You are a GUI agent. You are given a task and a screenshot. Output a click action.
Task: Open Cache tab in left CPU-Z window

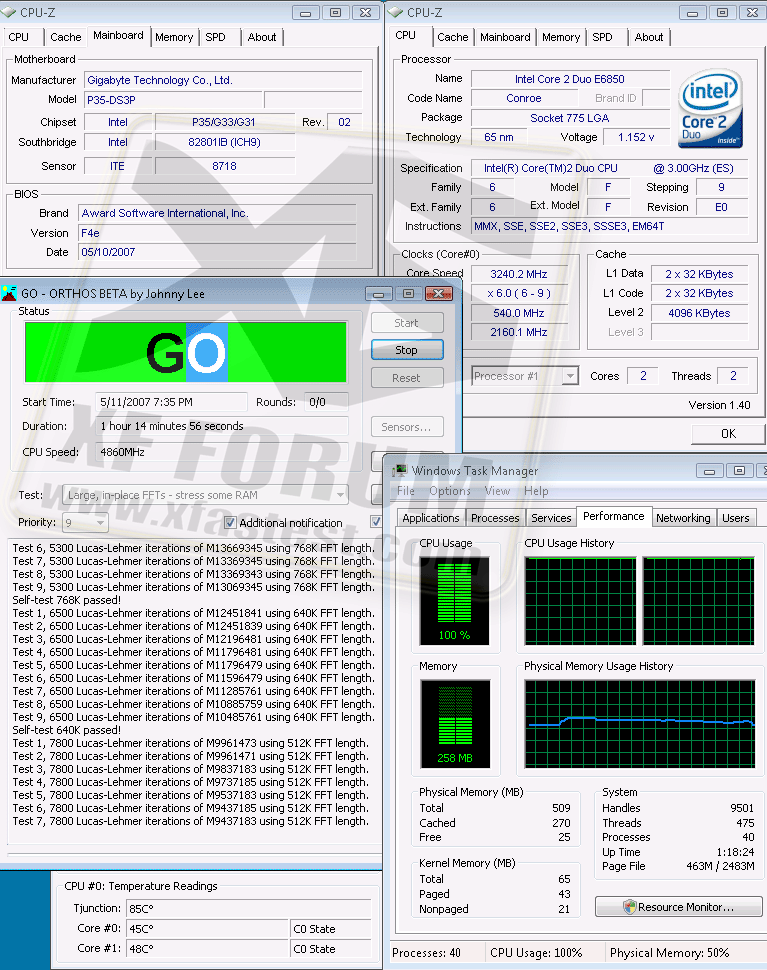pyautogui.click(x=66, y=37)
